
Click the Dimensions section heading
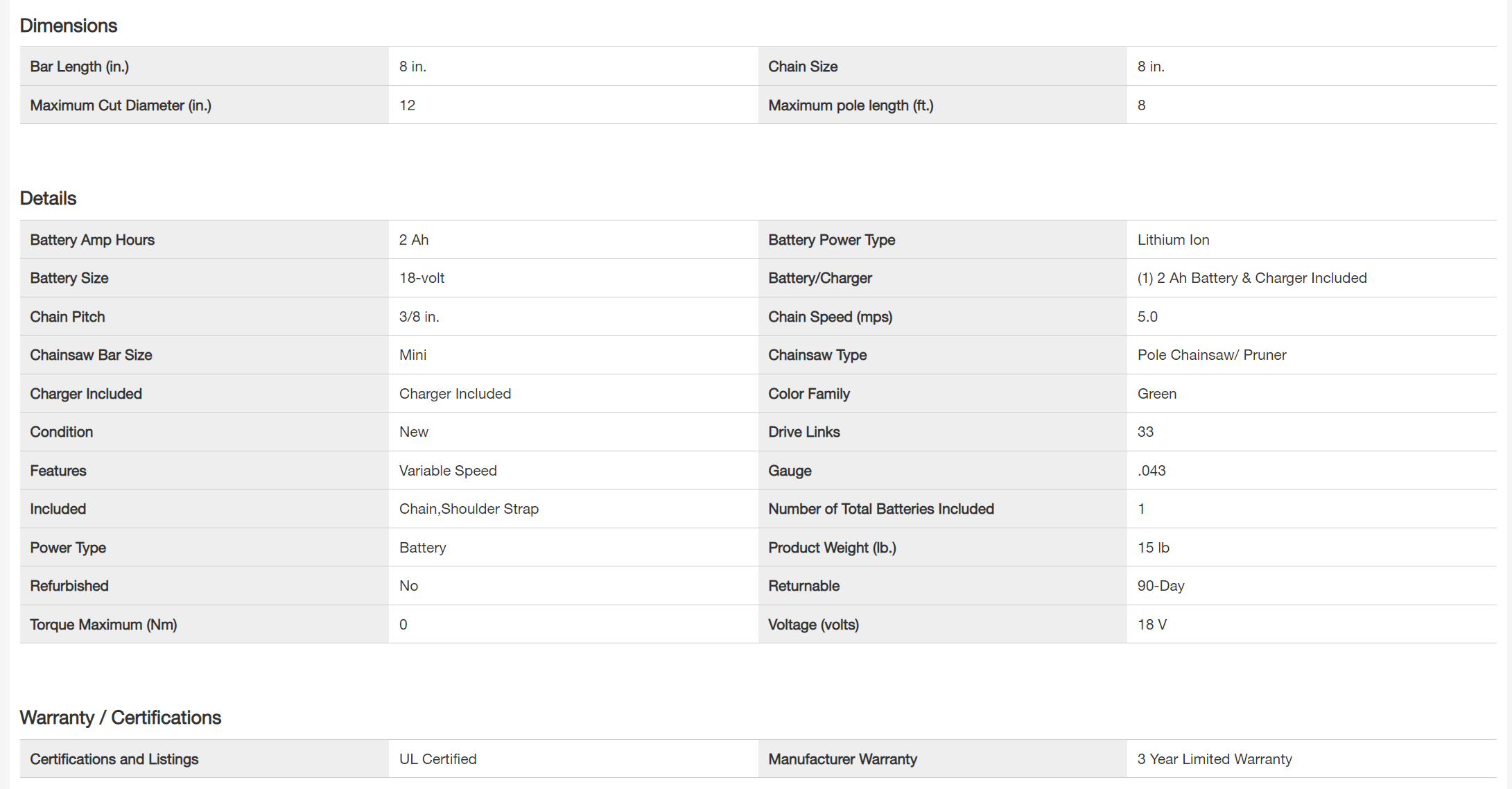point(69,26)
